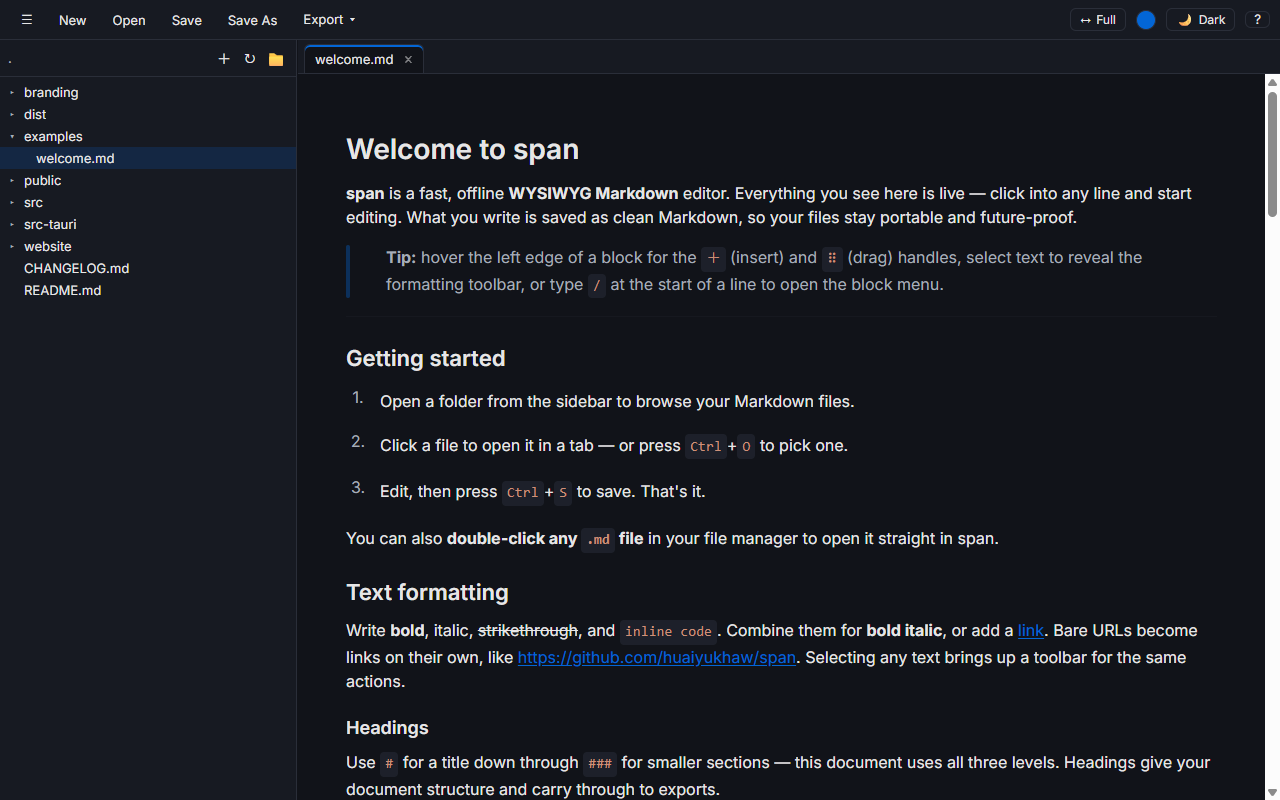Click the 'Text formatting' heading
Screen dimensions: 1280x800
[427, 592]
